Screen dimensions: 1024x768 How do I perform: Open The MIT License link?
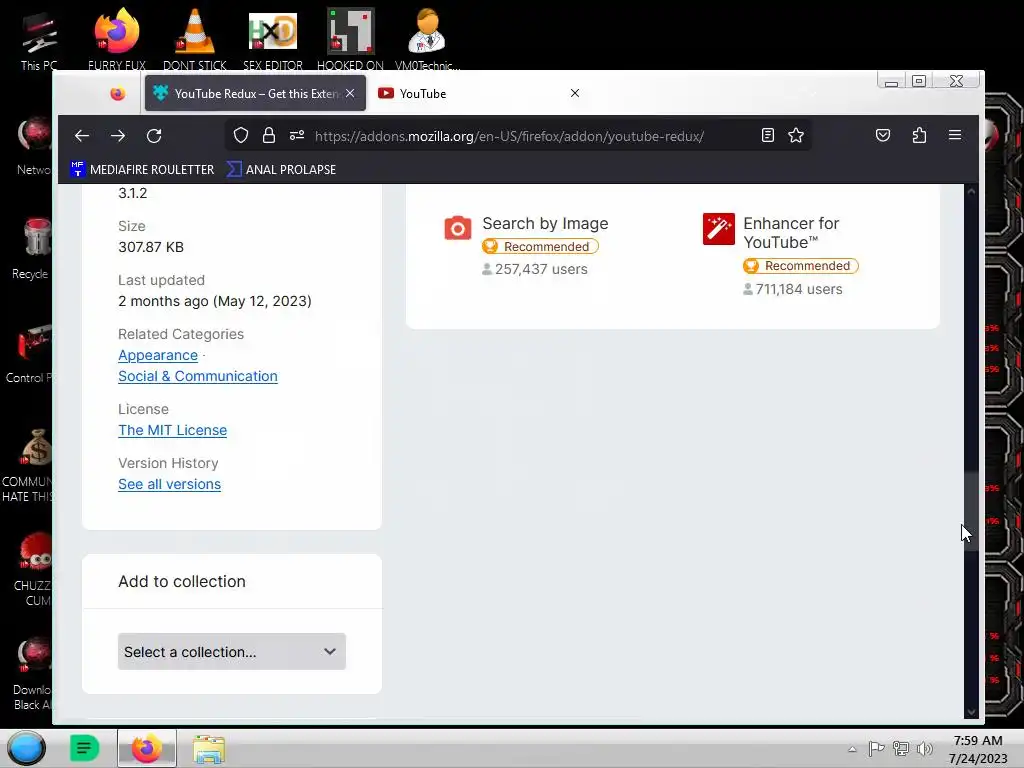pyautogui.click(x=172, y=430)
